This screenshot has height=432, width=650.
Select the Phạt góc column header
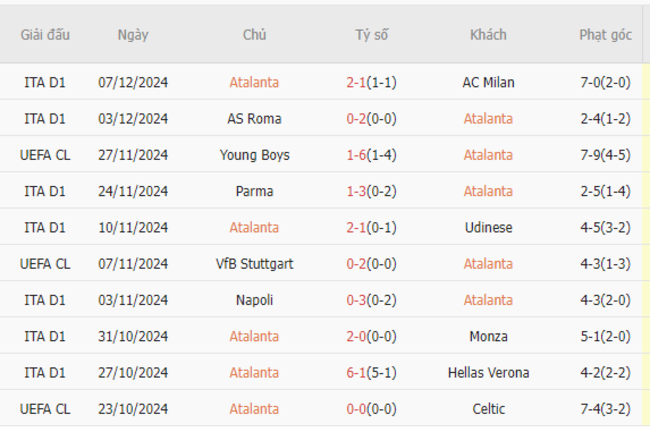point(605,35)
